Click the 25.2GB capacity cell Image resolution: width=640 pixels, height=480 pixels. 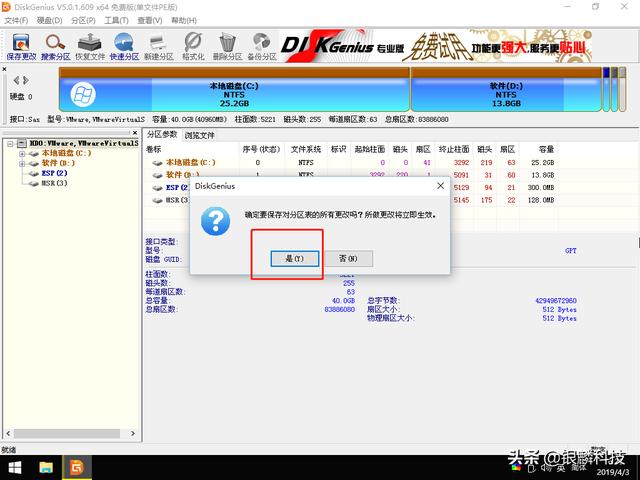tap(542, 162)
